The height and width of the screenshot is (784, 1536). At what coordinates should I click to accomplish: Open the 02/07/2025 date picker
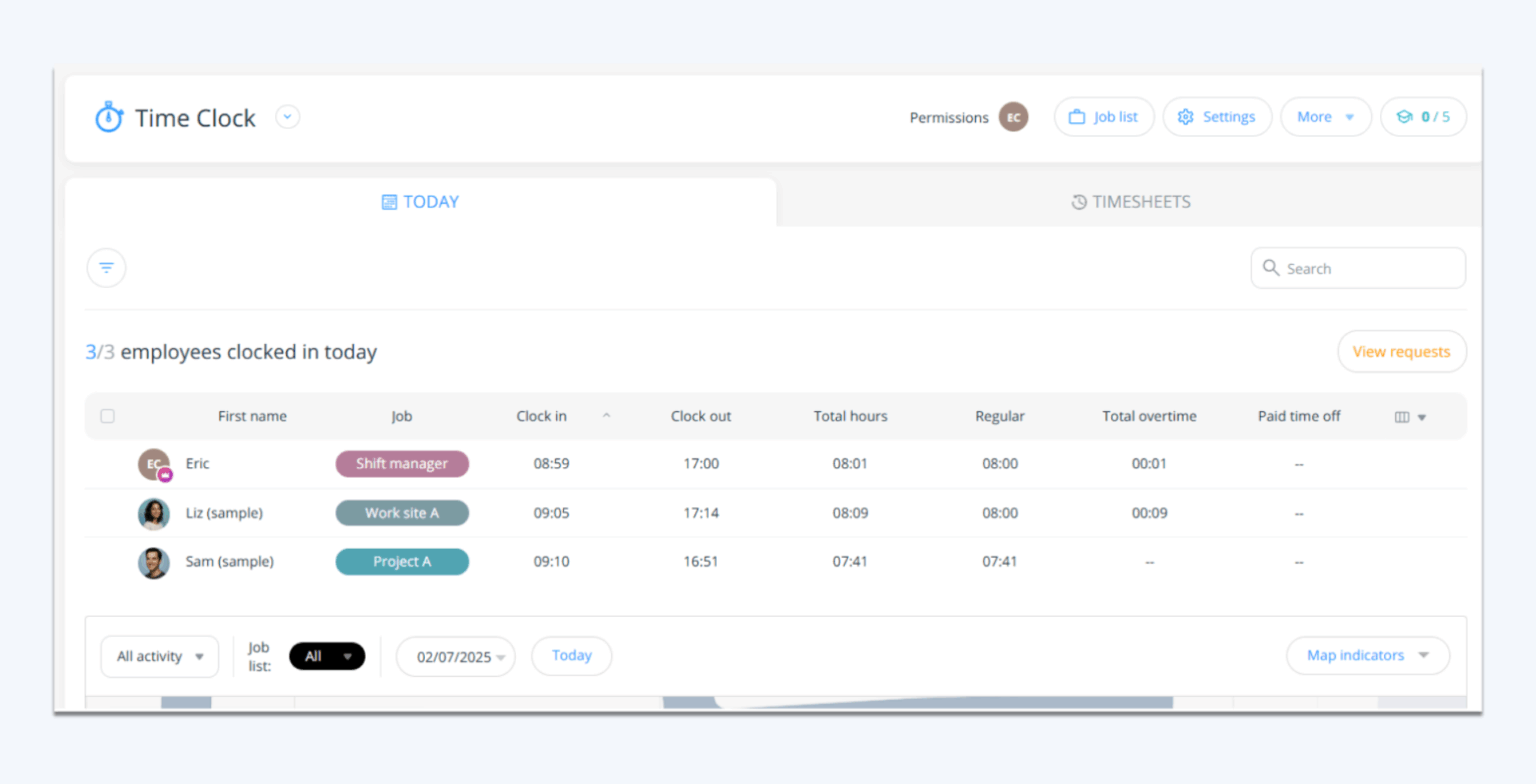pyautogui.click(x=455, y=656)
